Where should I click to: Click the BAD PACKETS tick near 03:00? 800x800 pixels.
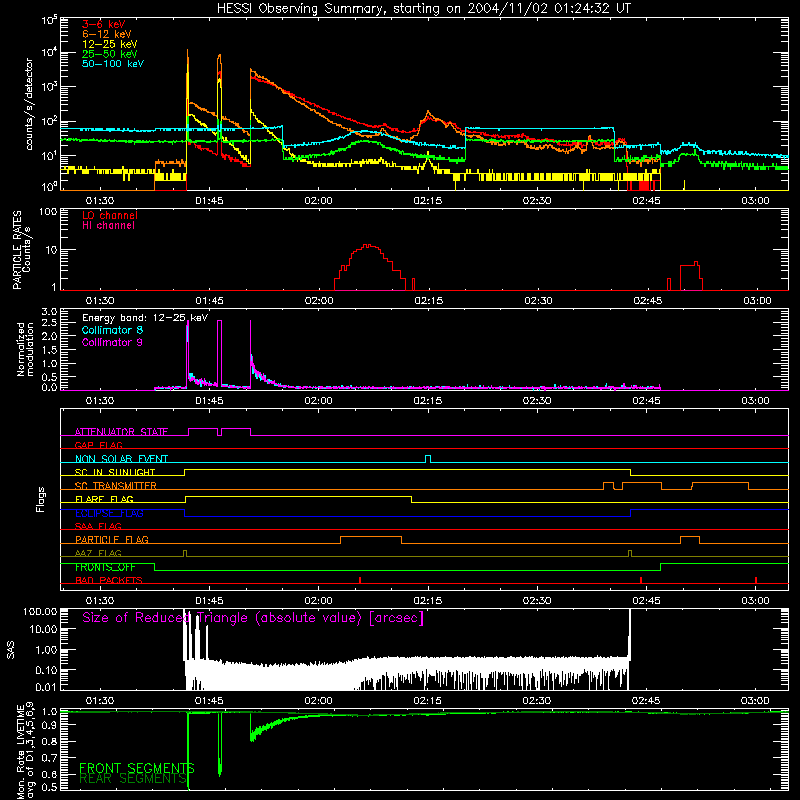(x=756, y=580)
